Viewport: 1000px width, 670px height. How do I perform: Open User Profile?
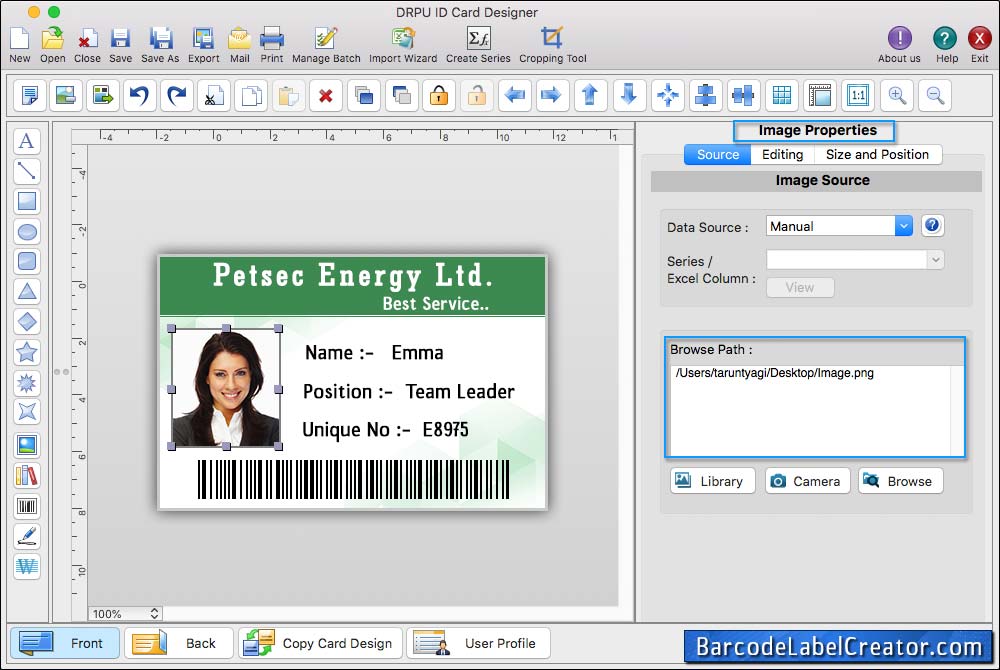pos(478,643)
